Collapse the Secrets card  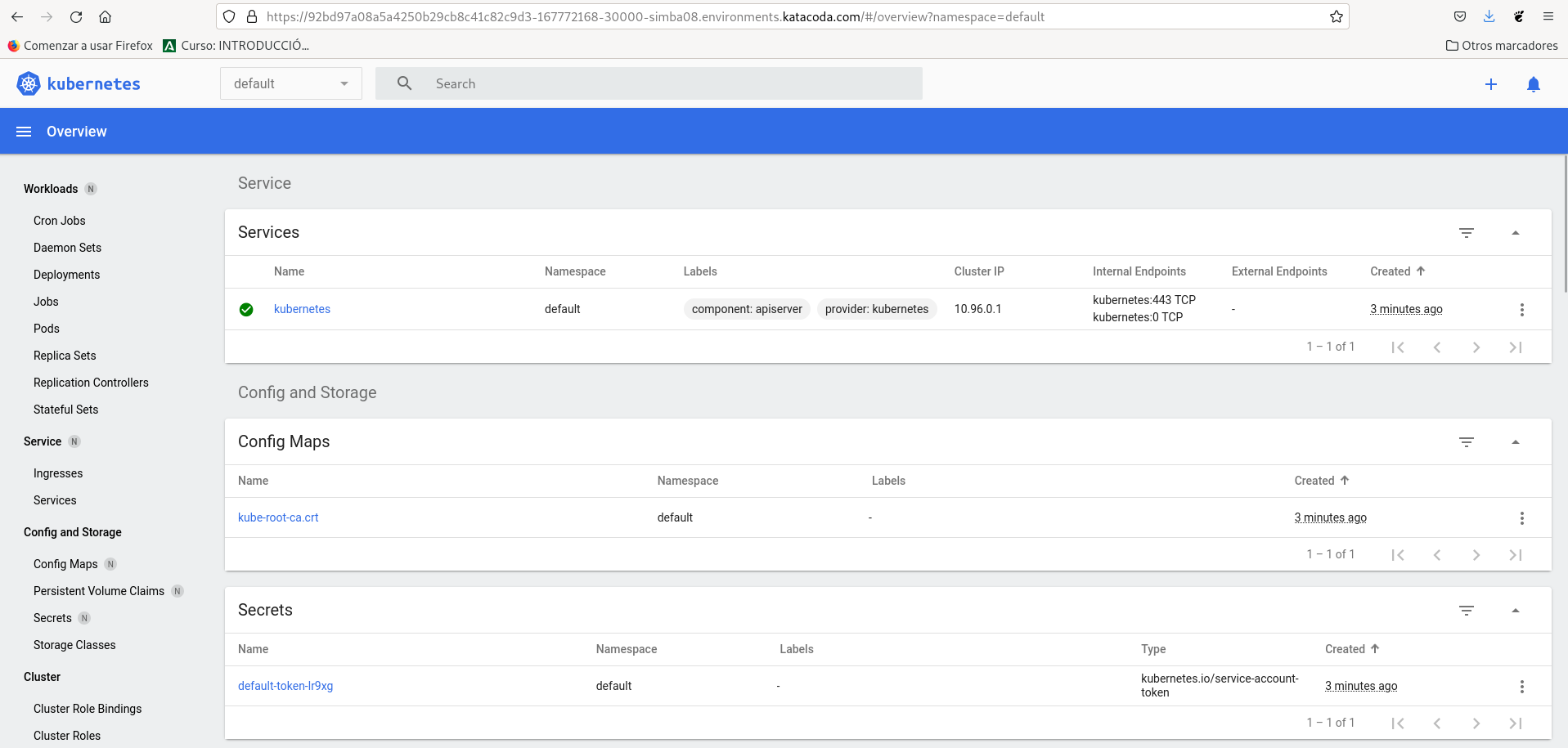1516,611
